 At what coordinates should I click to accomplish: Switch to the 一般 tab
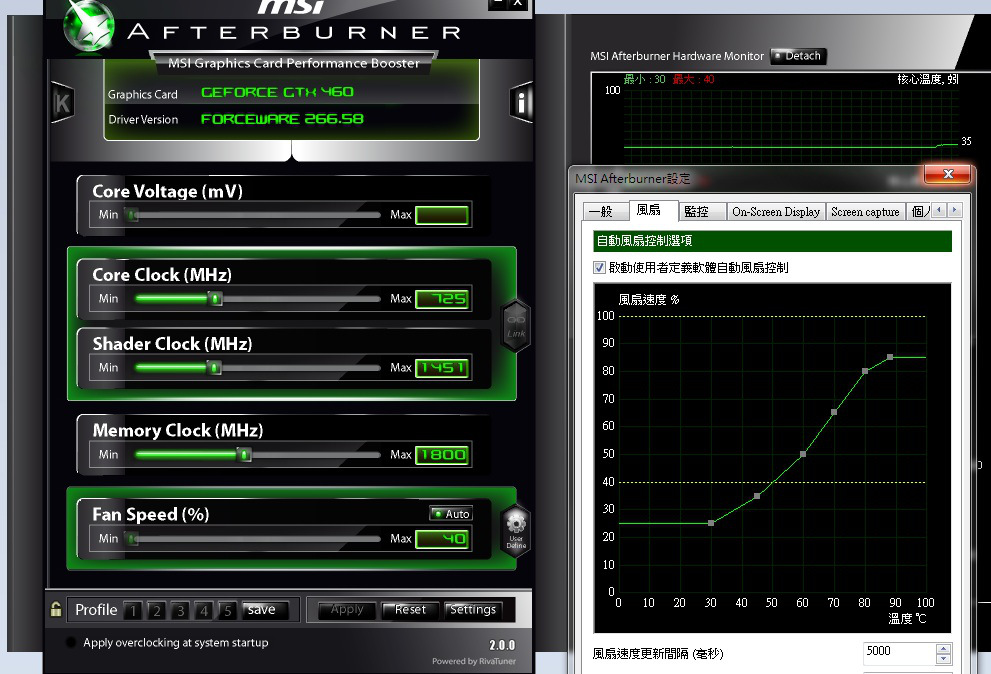tap(604, 212)
